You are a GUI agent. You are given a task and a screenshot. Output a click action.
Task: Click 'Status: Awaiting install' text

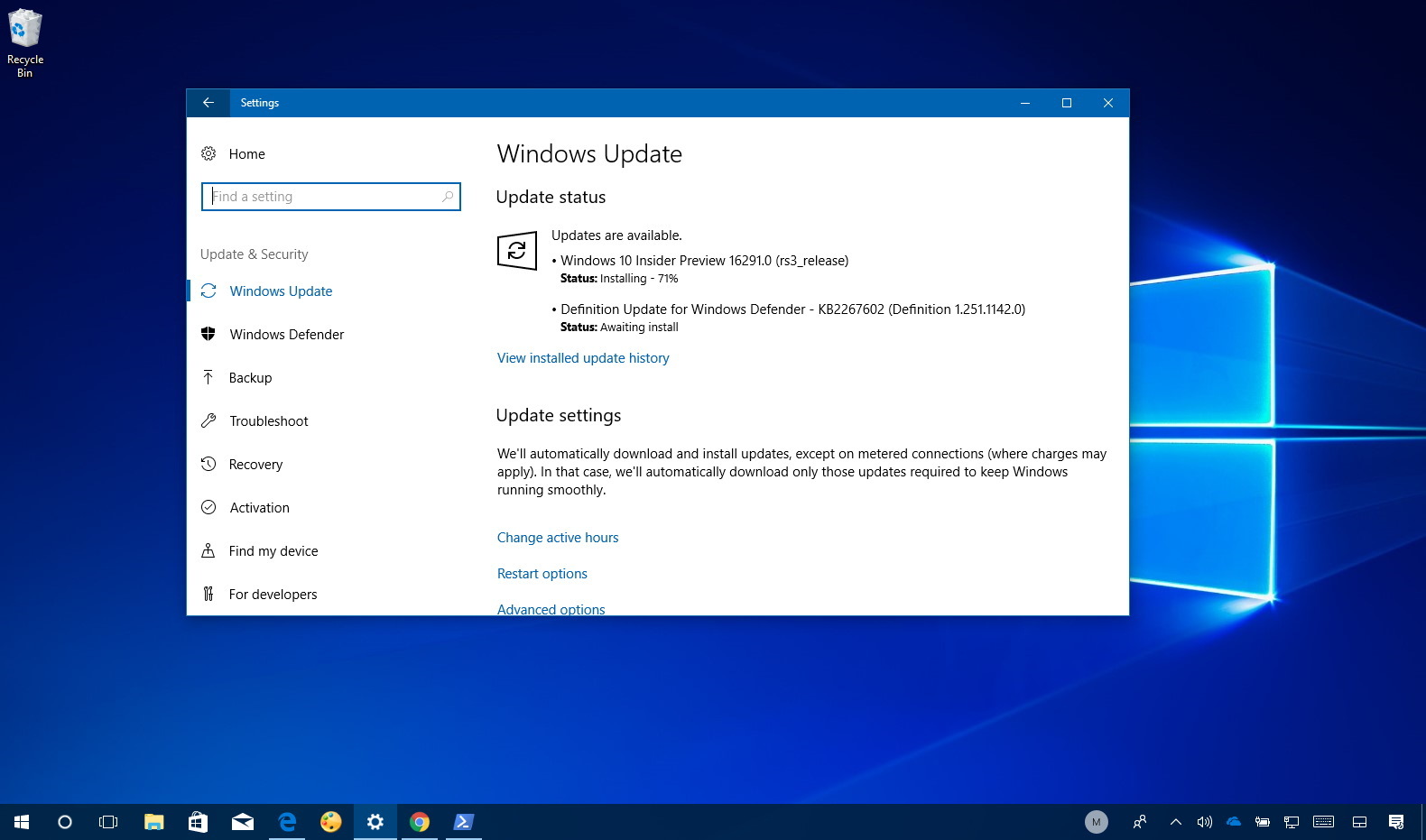pos(619,328)
